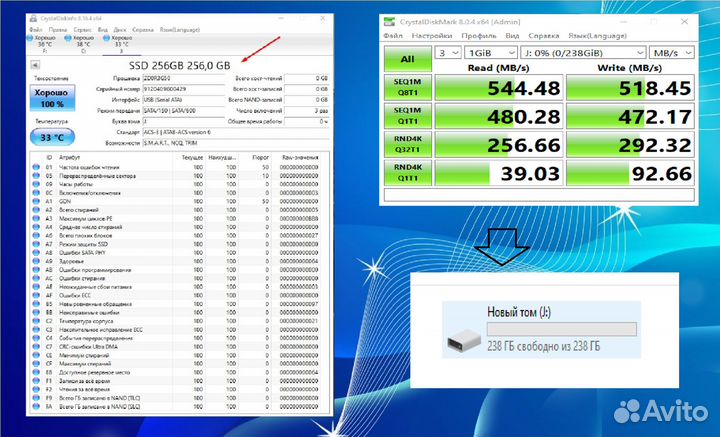This screenshot has height=437, width=720.
Task: Click the blue status circle for attribute 01
Action: (36, 167)
